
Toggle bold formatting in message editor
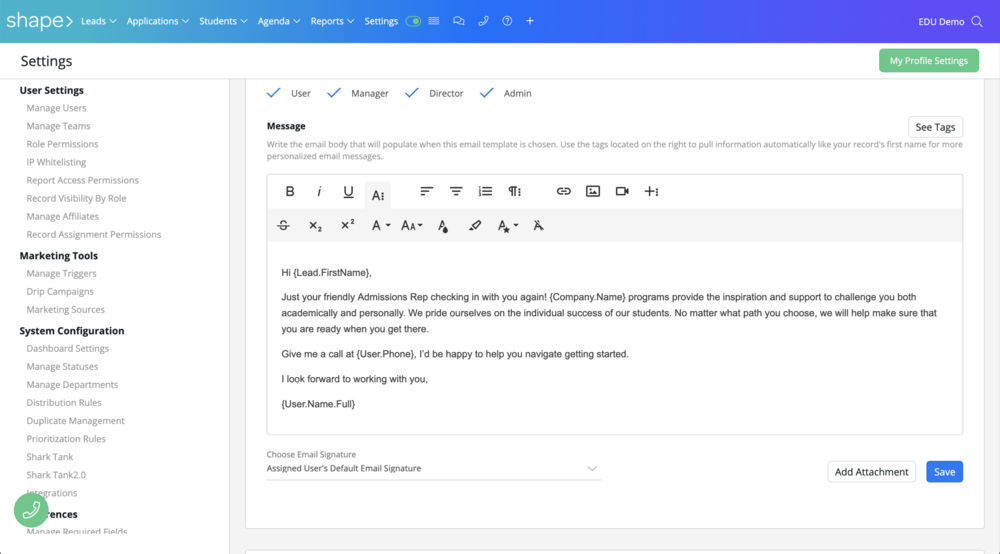point(290,191)
